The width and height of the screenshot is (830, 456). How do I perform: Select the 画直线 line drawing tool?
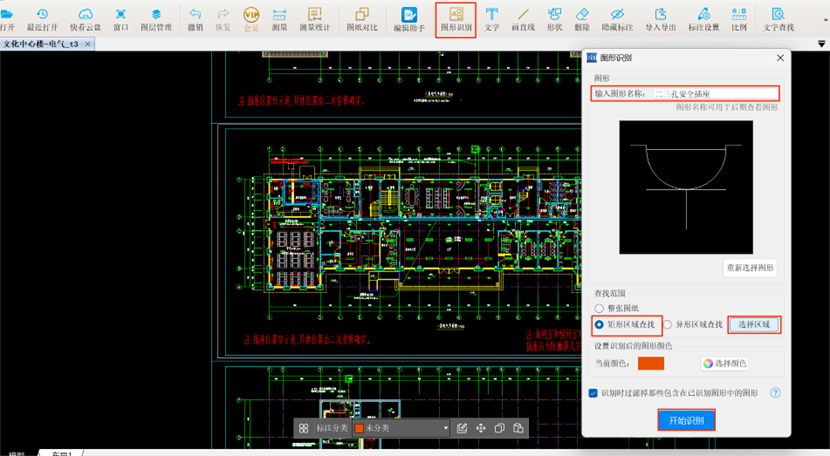click(522, 18)
